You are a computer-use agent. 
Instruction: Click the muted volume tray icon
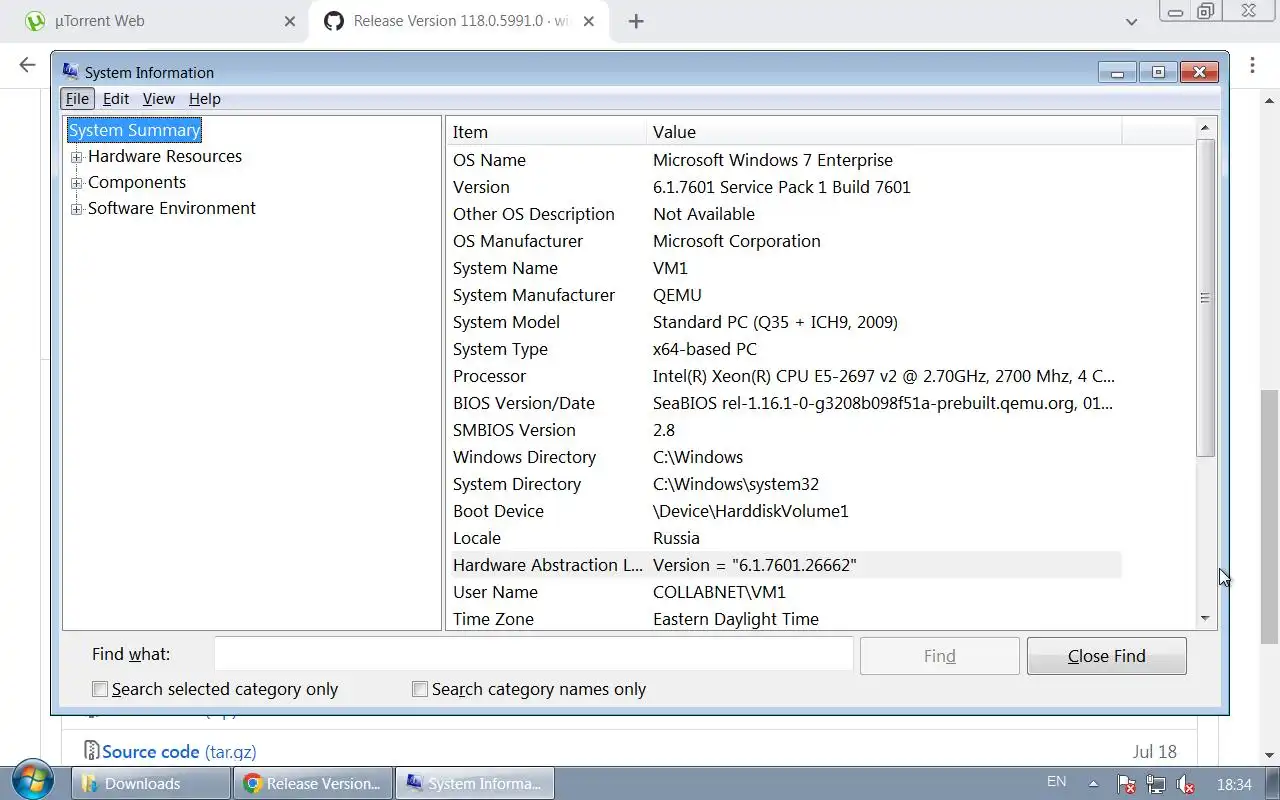pyautogui.click(x=1186, y=784)
